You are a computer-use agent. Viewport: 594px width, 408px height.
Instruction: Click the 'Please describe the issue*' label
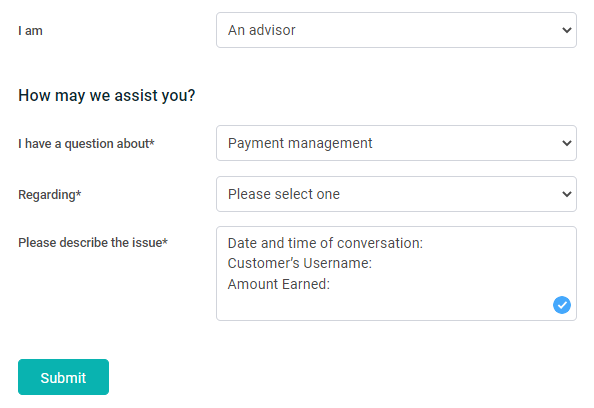click(93, 242)
